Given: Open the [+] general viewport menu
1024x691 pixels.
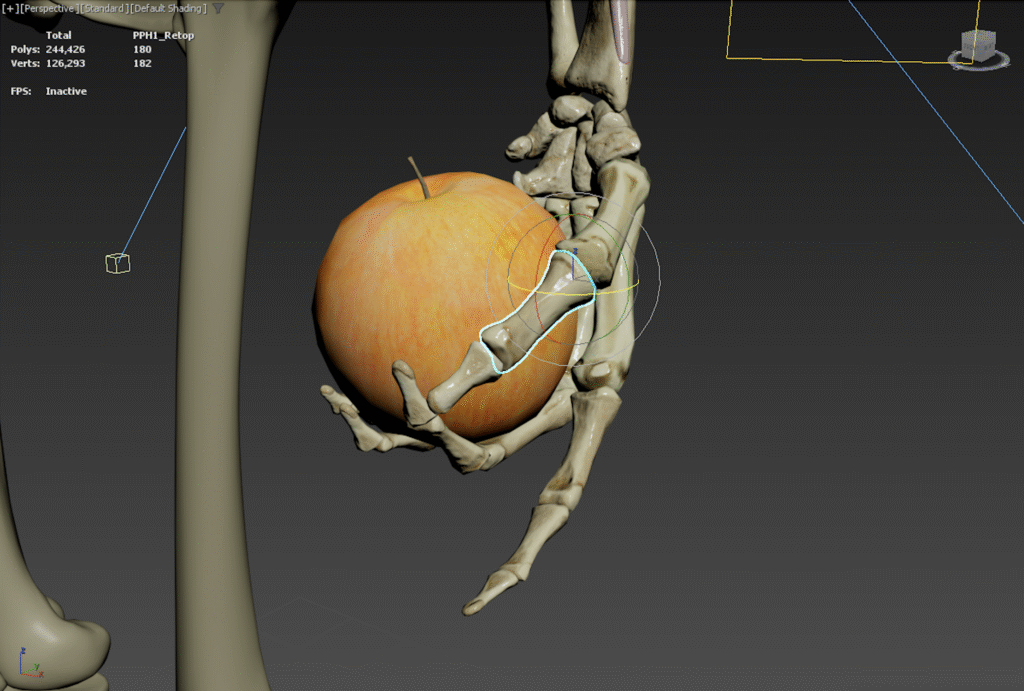Looking at the screenshot, I should pos(10,9).
